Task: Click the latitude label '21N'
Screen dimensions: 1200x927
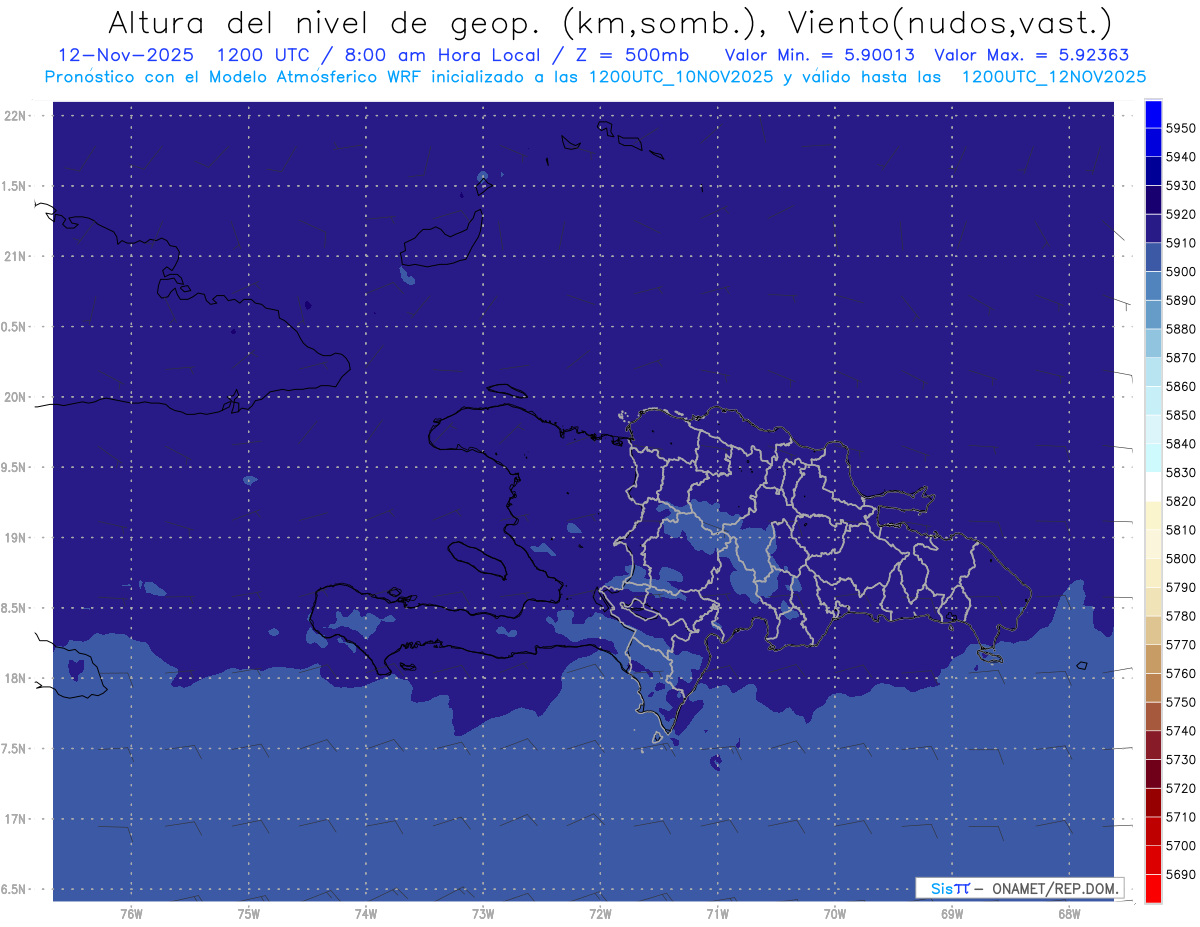Action: coord(17,256)
